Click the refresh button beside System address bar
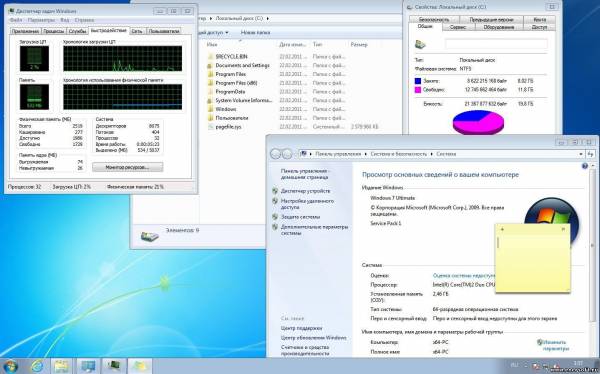 [x=590, y=154]
